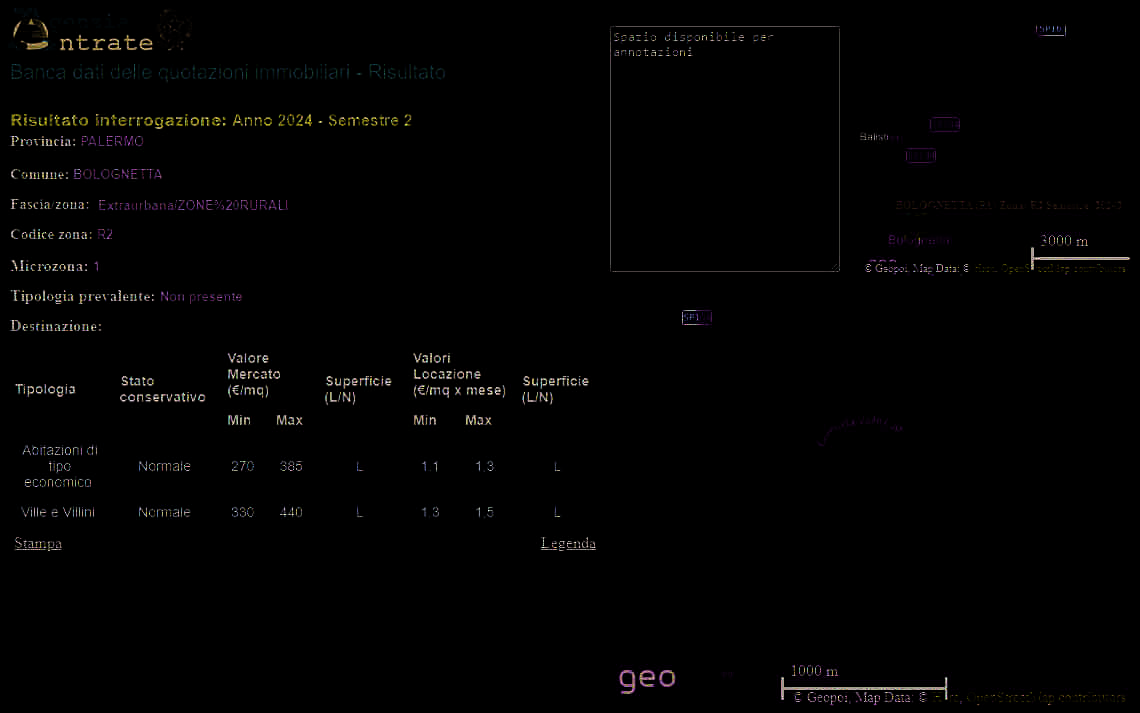Image resolution: width=1140 pixels, height=713 pixels.
Task: Click the OpenStreetMap contributors link on small map
Action: [1050, 268]
